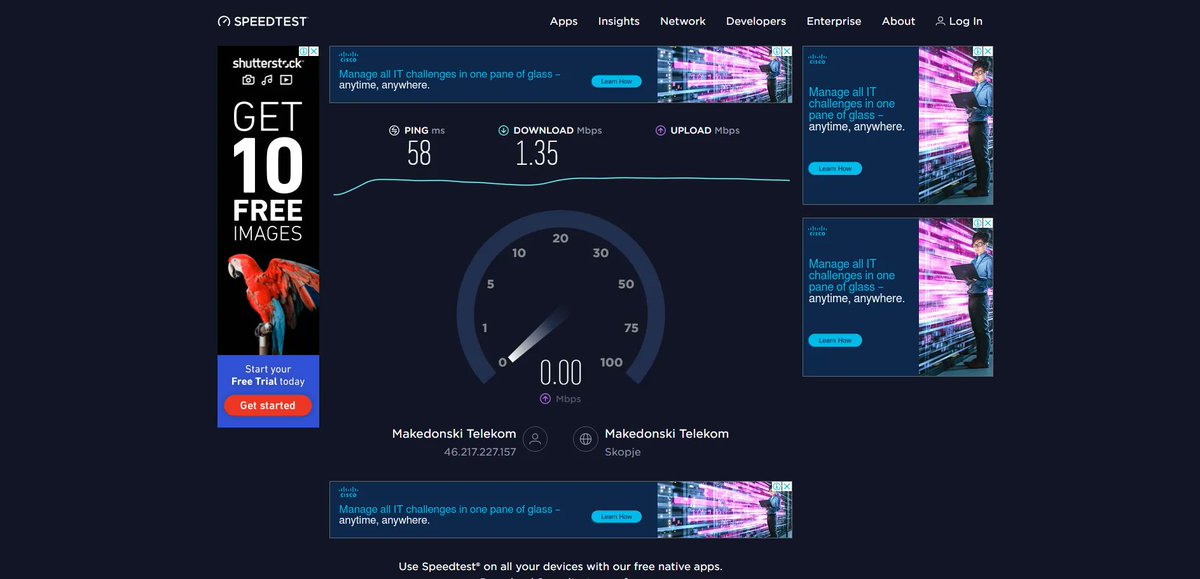Click the IP address 46.217.227.157
This screenshot has width=1200, height=579.
point(480,452)
